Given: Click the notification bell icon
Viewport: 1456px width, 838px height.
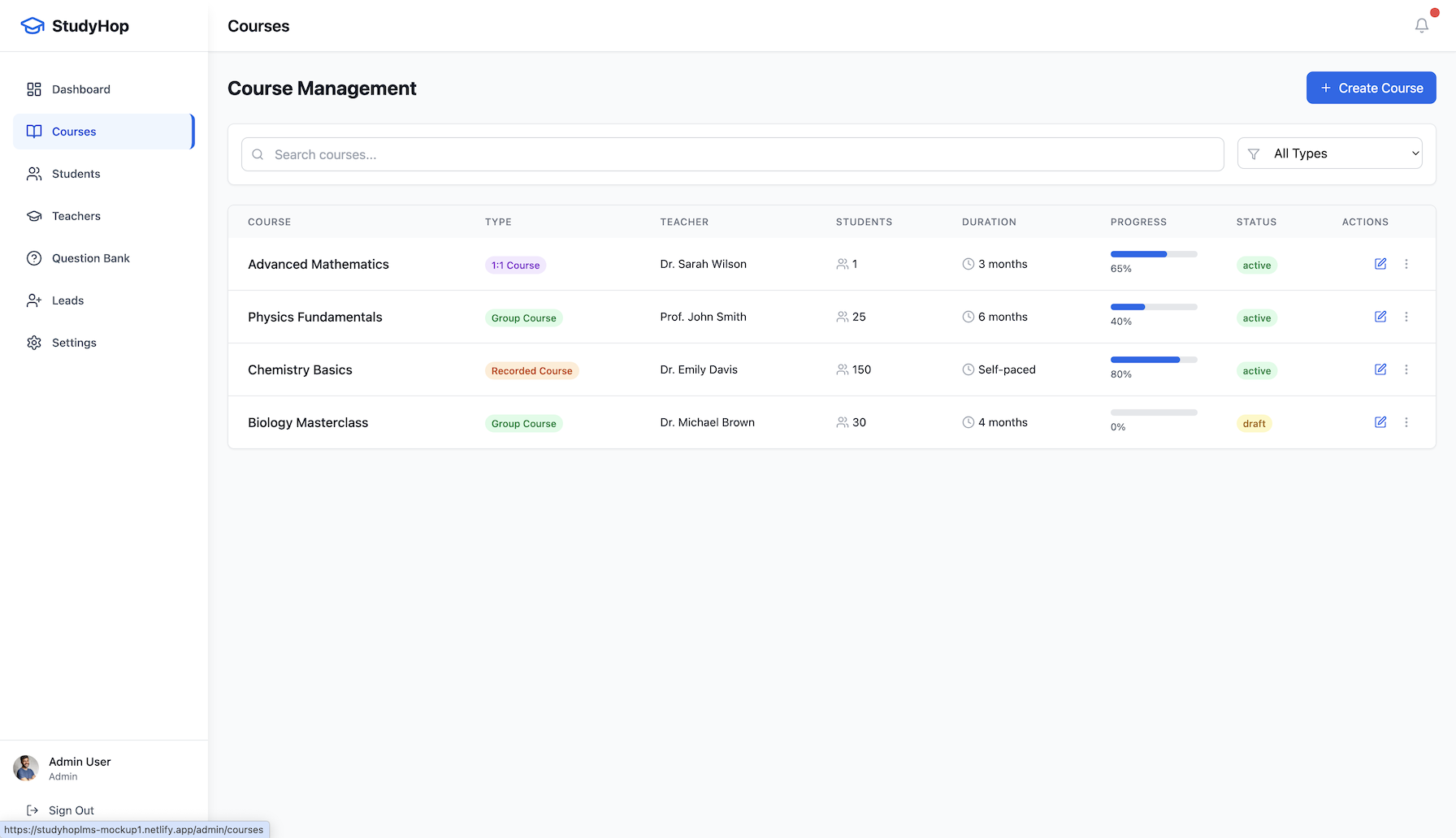Looking at the screenshot, I should pos(1421,26).
